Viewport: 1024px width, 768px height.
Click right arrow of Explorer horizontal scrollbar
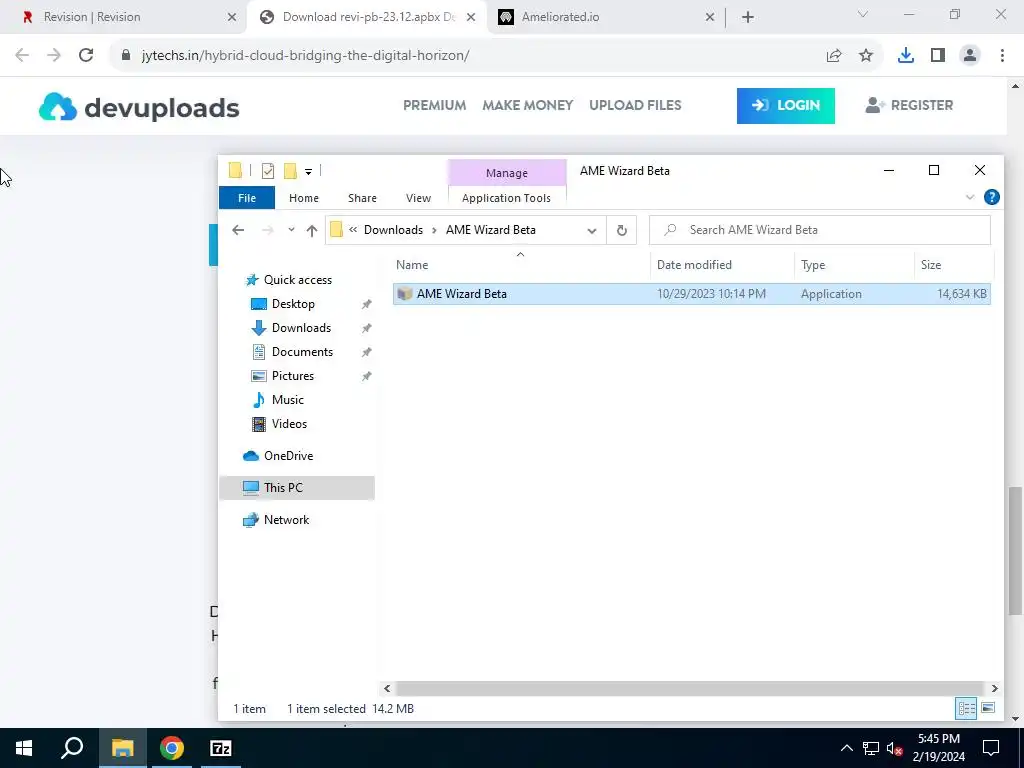point(994,688)
